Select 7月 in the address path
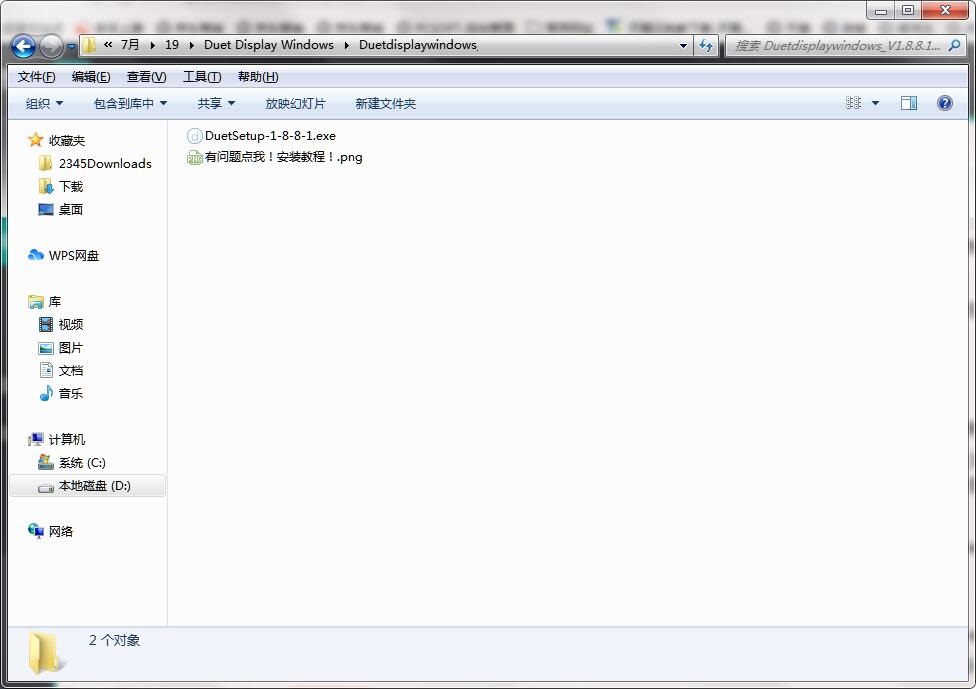This screenshot has height=689, width=976. pyautogui.click(x=130, y=45)
